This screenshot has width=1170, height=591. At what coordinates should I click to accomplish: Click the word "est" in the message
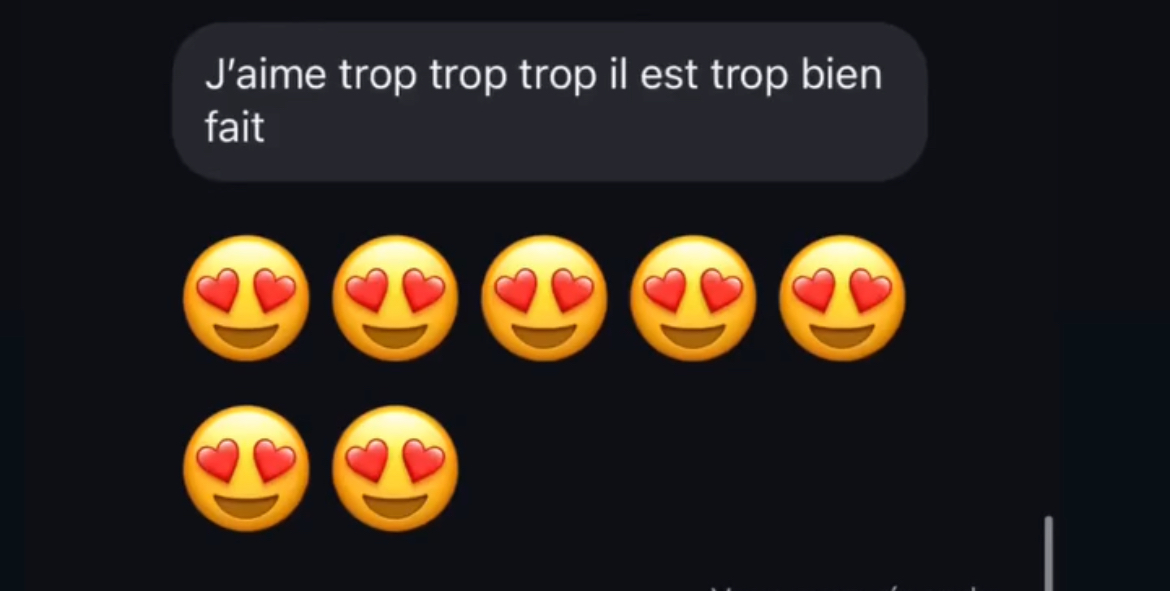669,77
